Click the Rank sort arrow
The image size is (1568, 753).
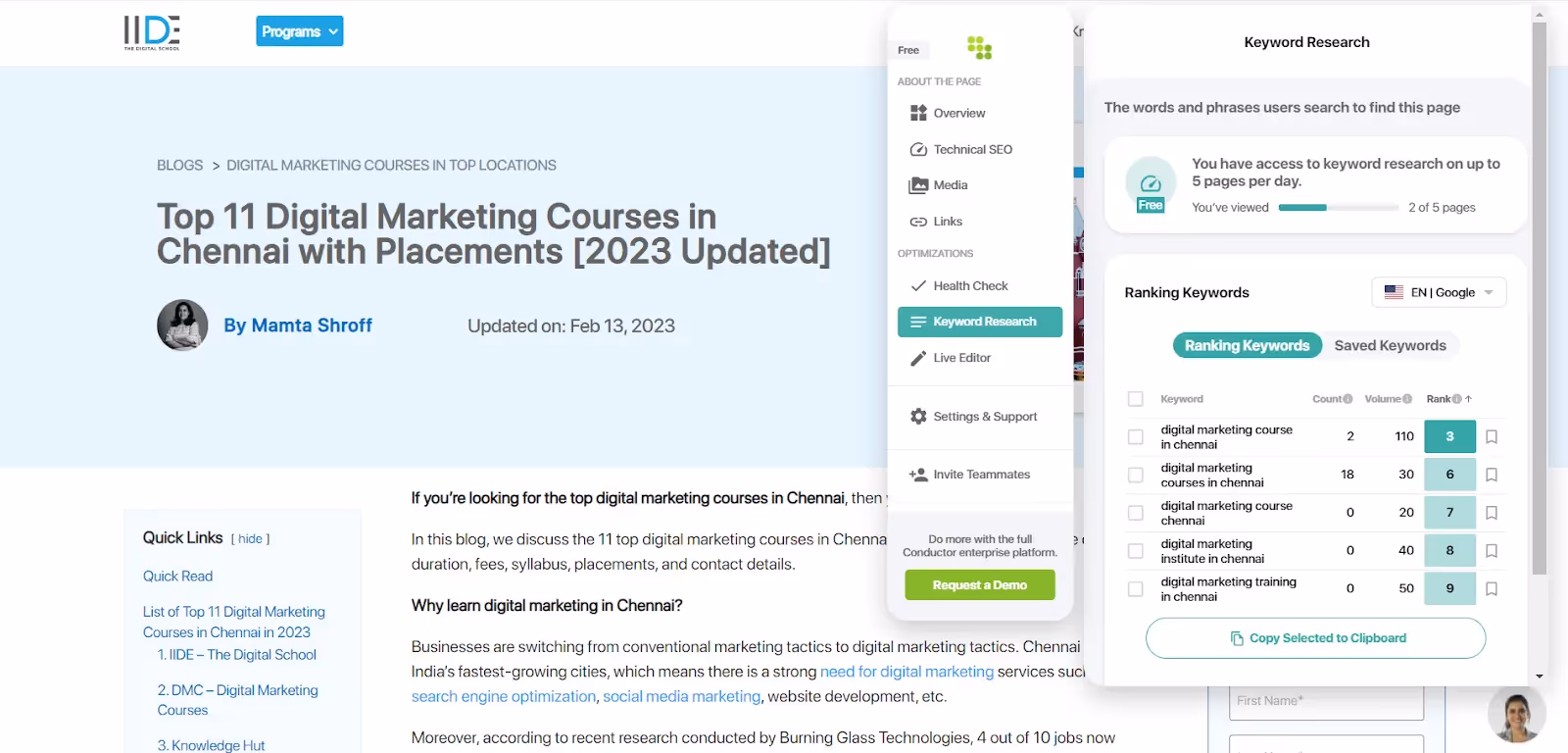1468,399
